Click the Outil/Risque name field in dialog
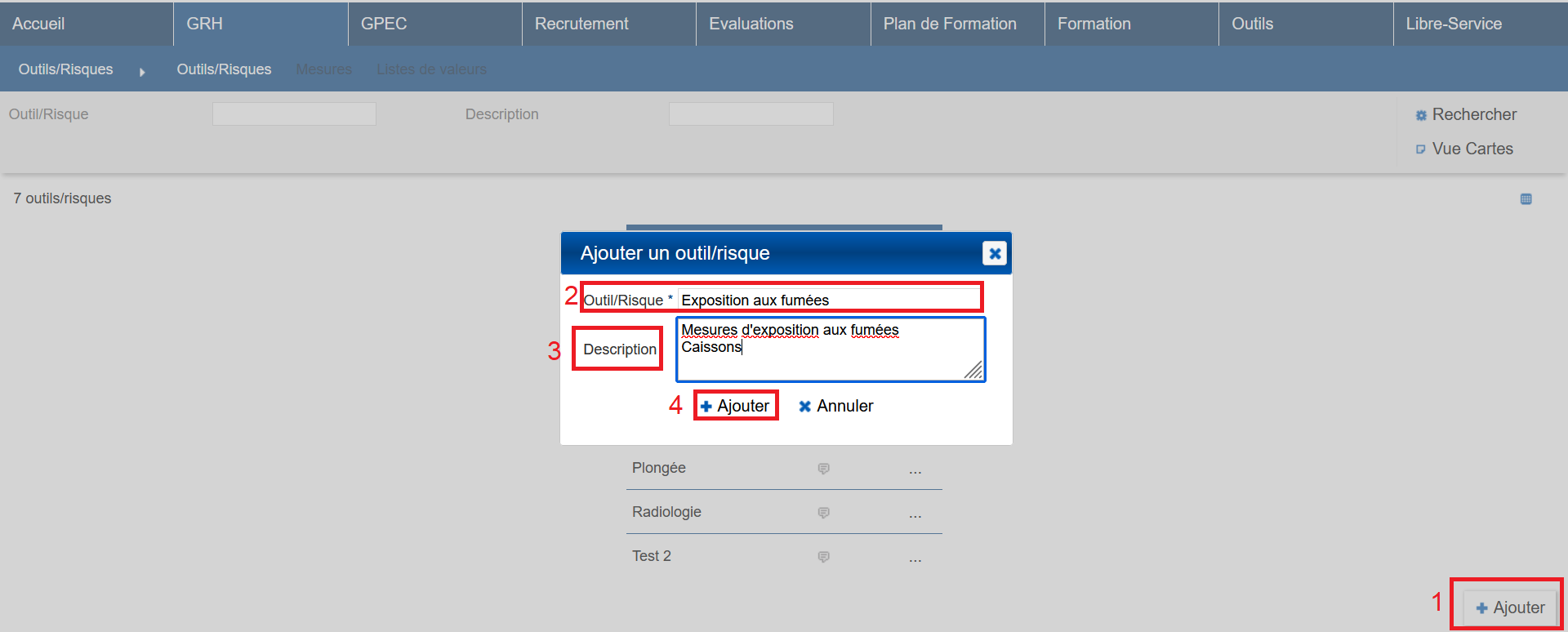1568x632 pixels. (828, 300)
